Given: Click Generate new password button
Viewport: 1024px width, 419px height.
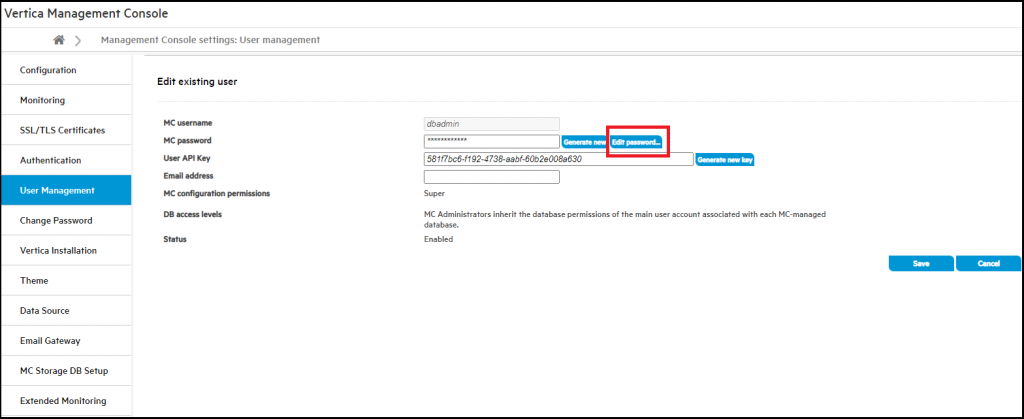Looking at the screenshot, I should point(584,142).
